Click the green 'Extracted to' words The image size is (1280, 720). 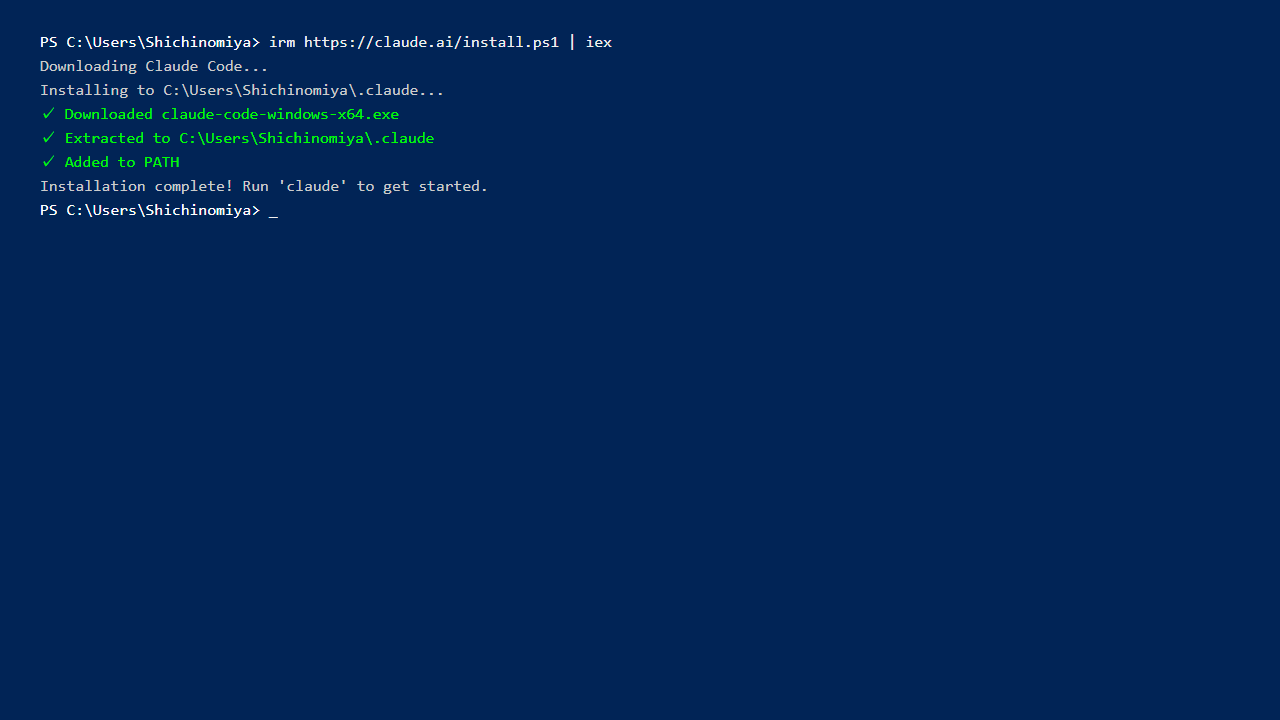coord(118,138)
